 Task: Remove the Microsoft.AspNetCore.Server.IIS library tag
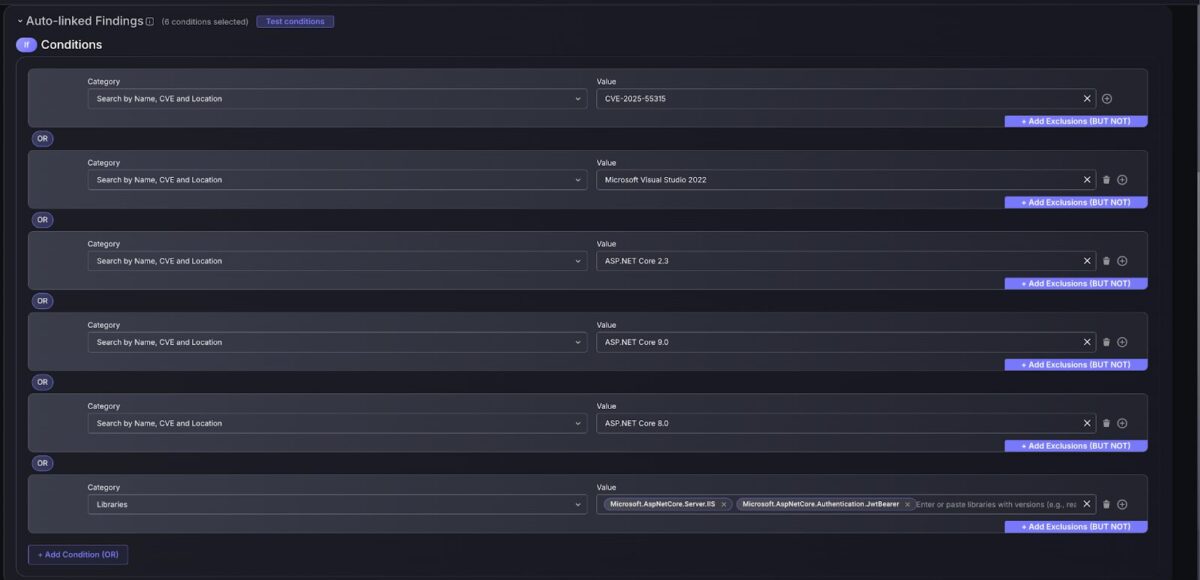click(x=724, y=505)
